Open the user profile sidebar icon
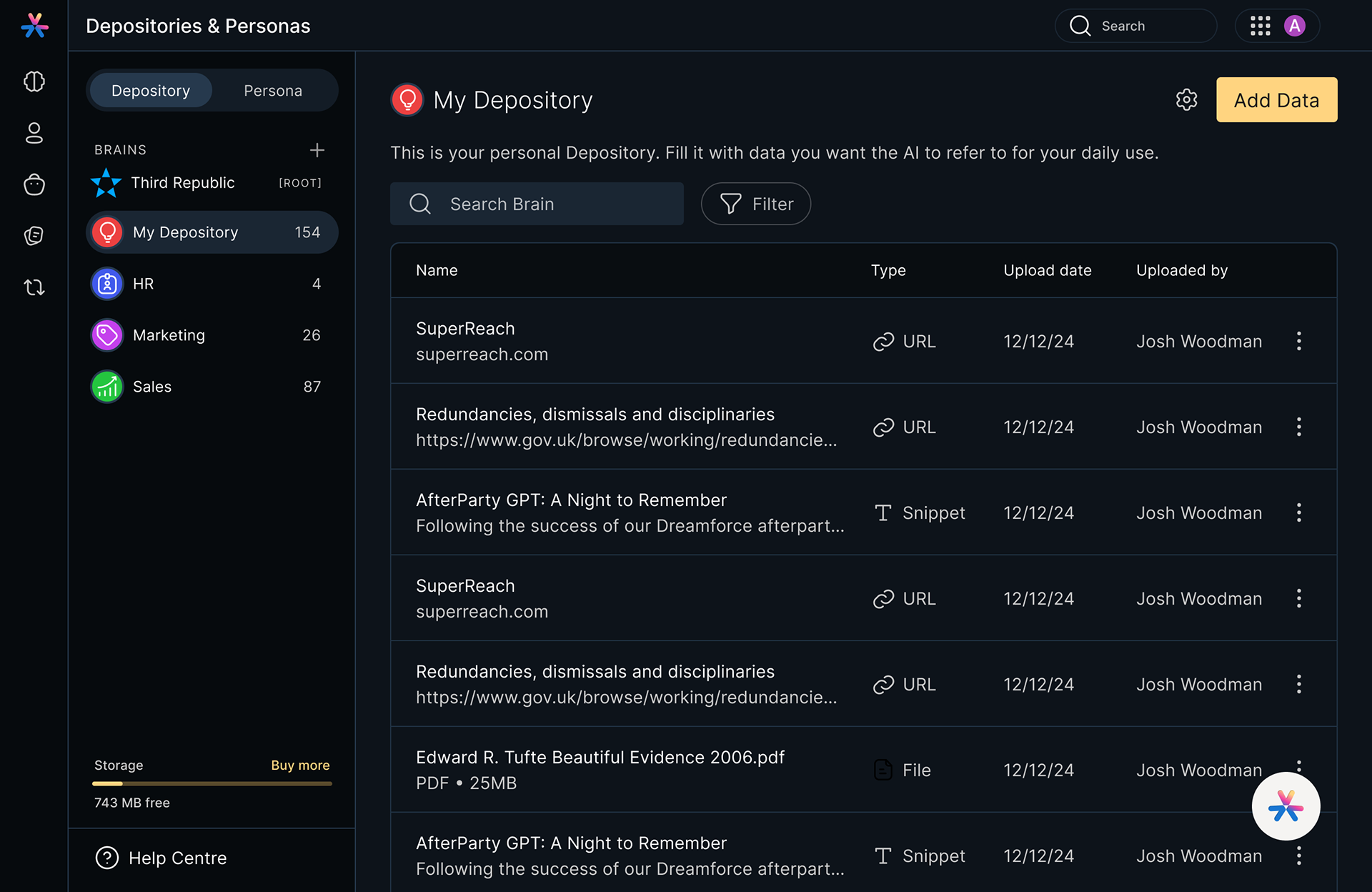This screenshot has width=1372, height=892. click(34, 133)
